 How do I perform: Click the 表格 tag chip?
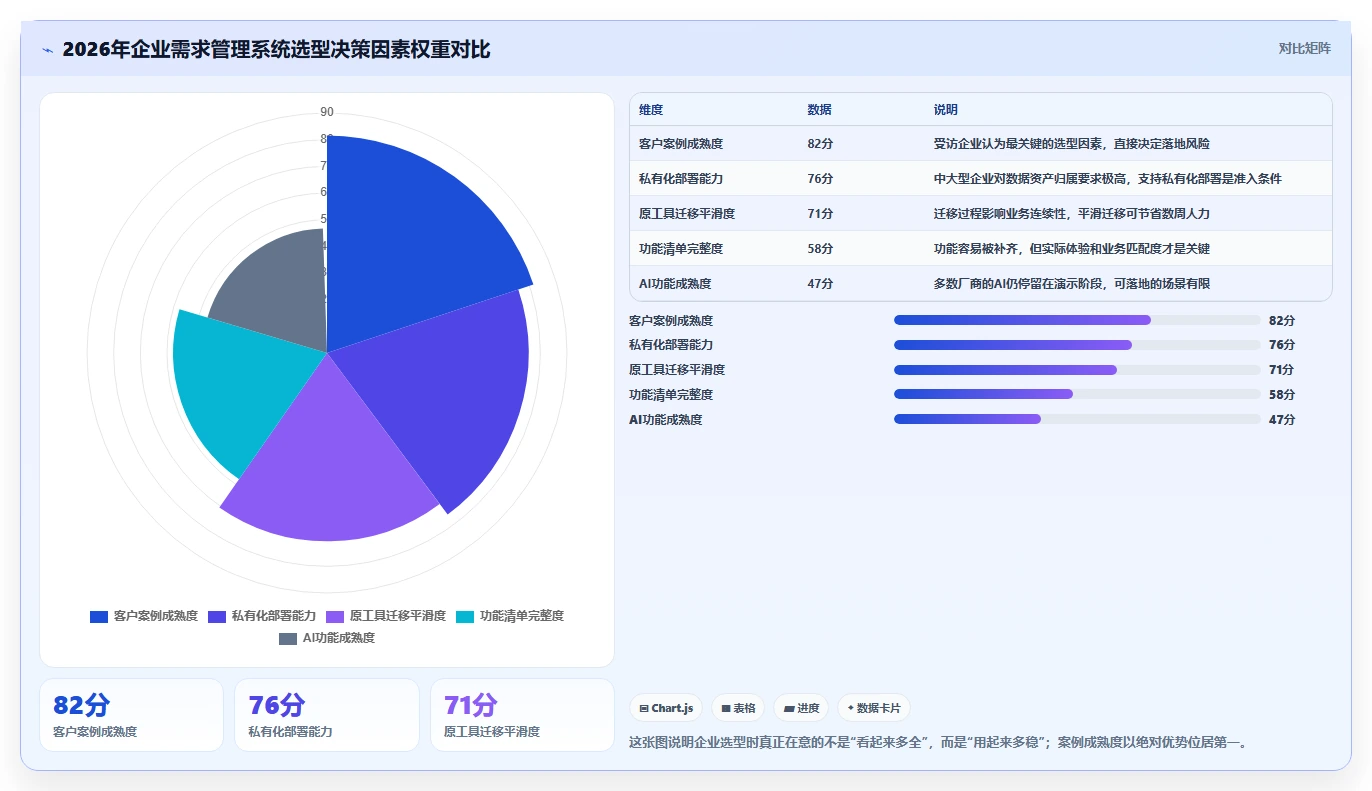coord(738,708)
